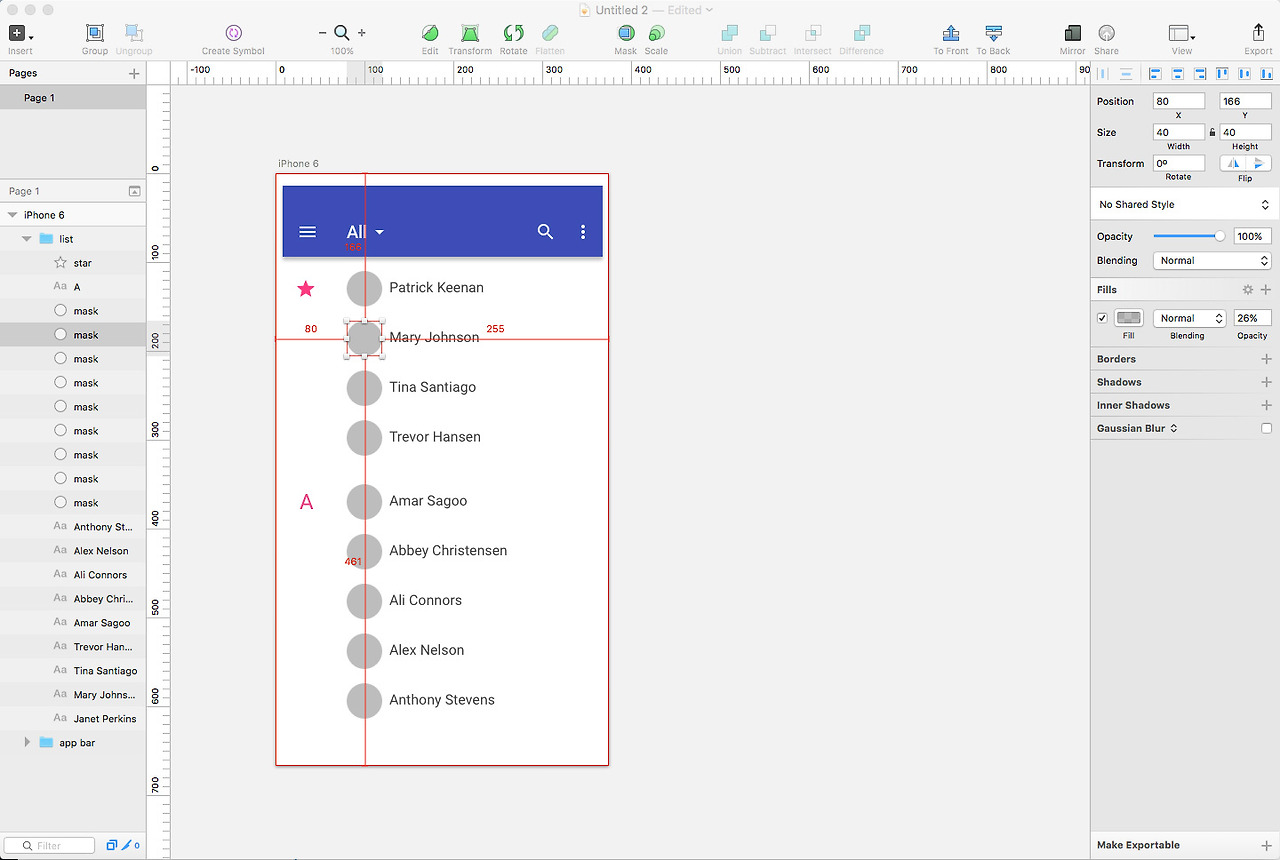This screenshot has height=860, width=1280.
Task: Click the three-dot overflow icon in mockup
Action: [584, 232]
